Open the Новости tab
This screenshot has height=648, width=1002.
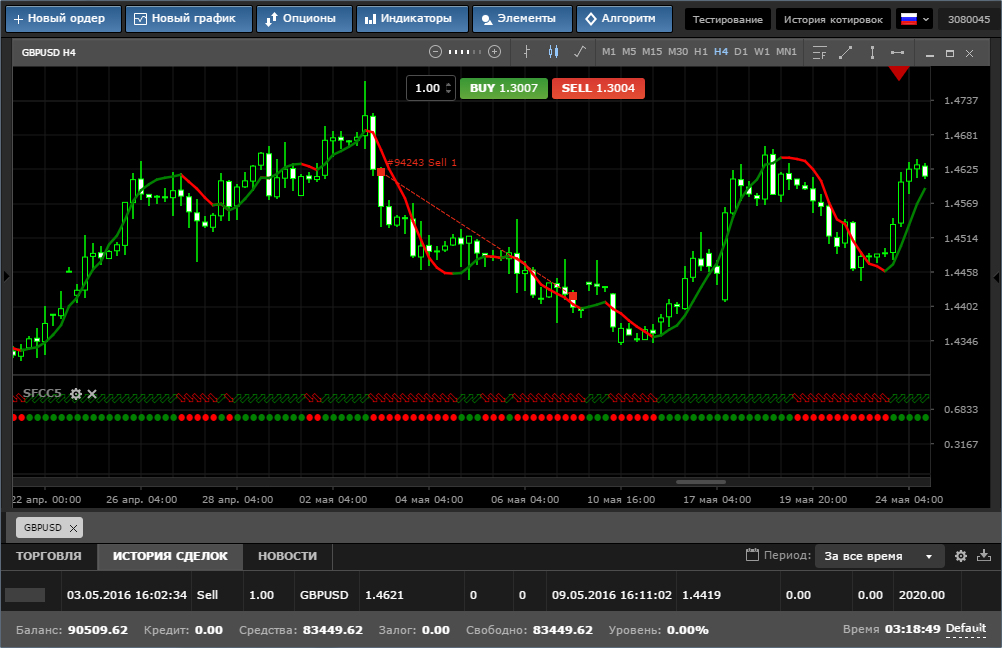[288, 556]
